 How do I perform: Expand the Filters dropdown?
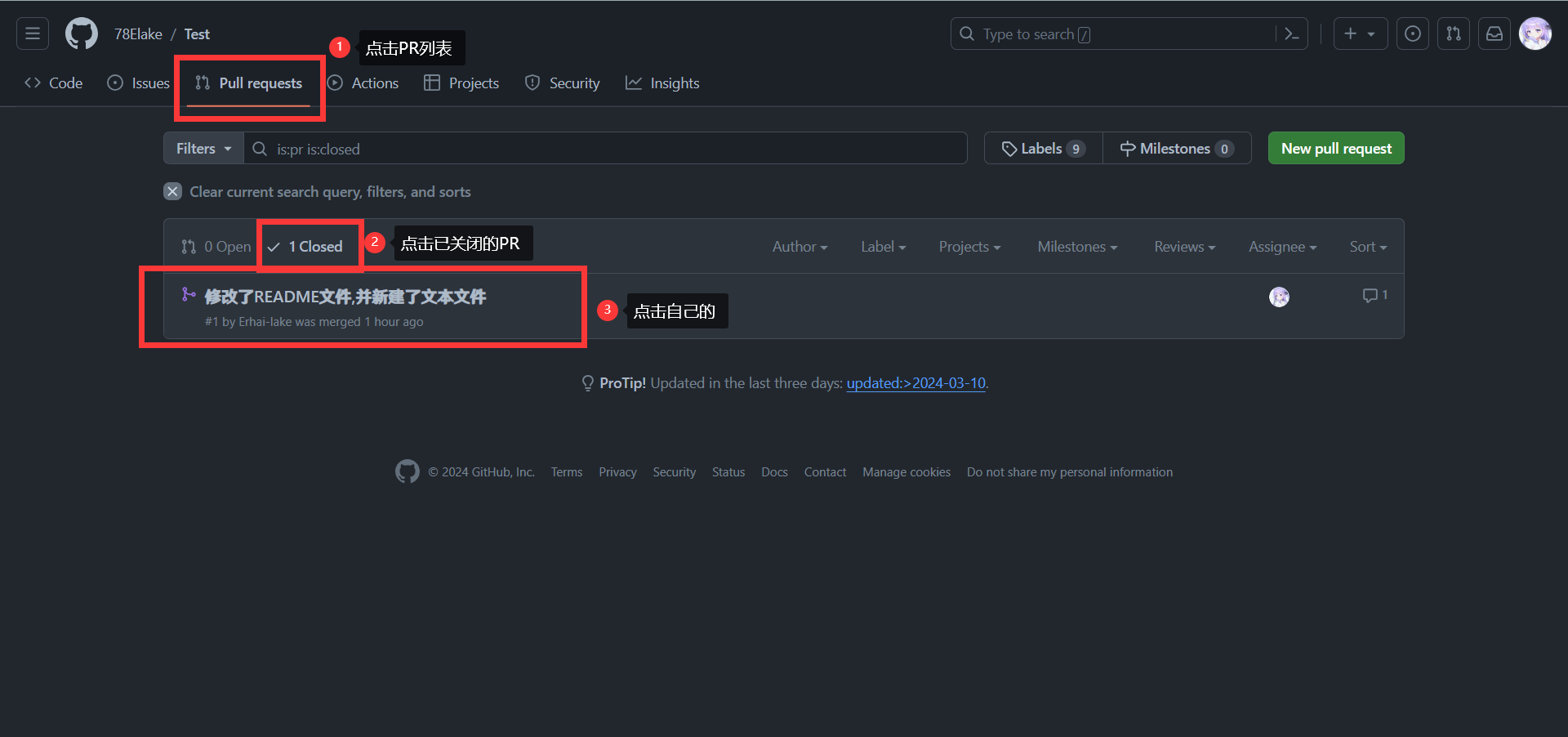click(203, 149)
